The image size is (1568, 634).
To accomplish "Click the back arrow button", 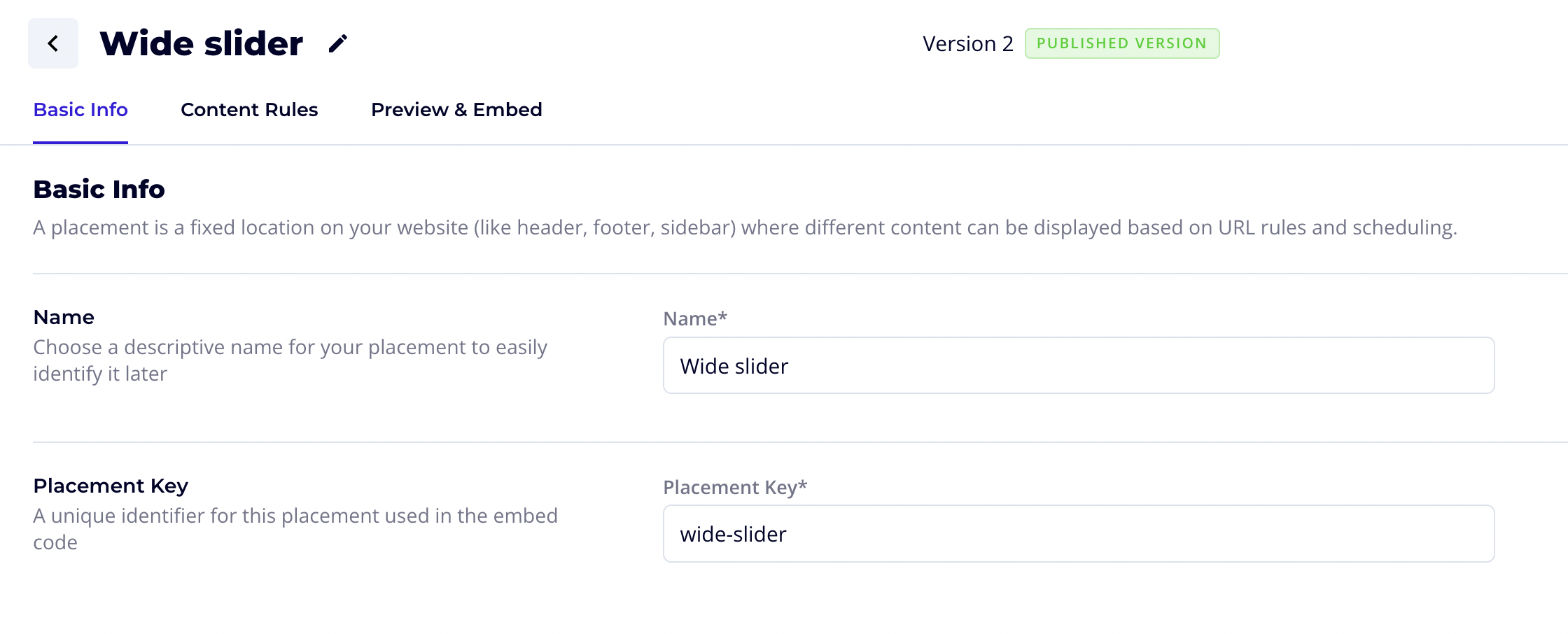I will tap(53, 43).
